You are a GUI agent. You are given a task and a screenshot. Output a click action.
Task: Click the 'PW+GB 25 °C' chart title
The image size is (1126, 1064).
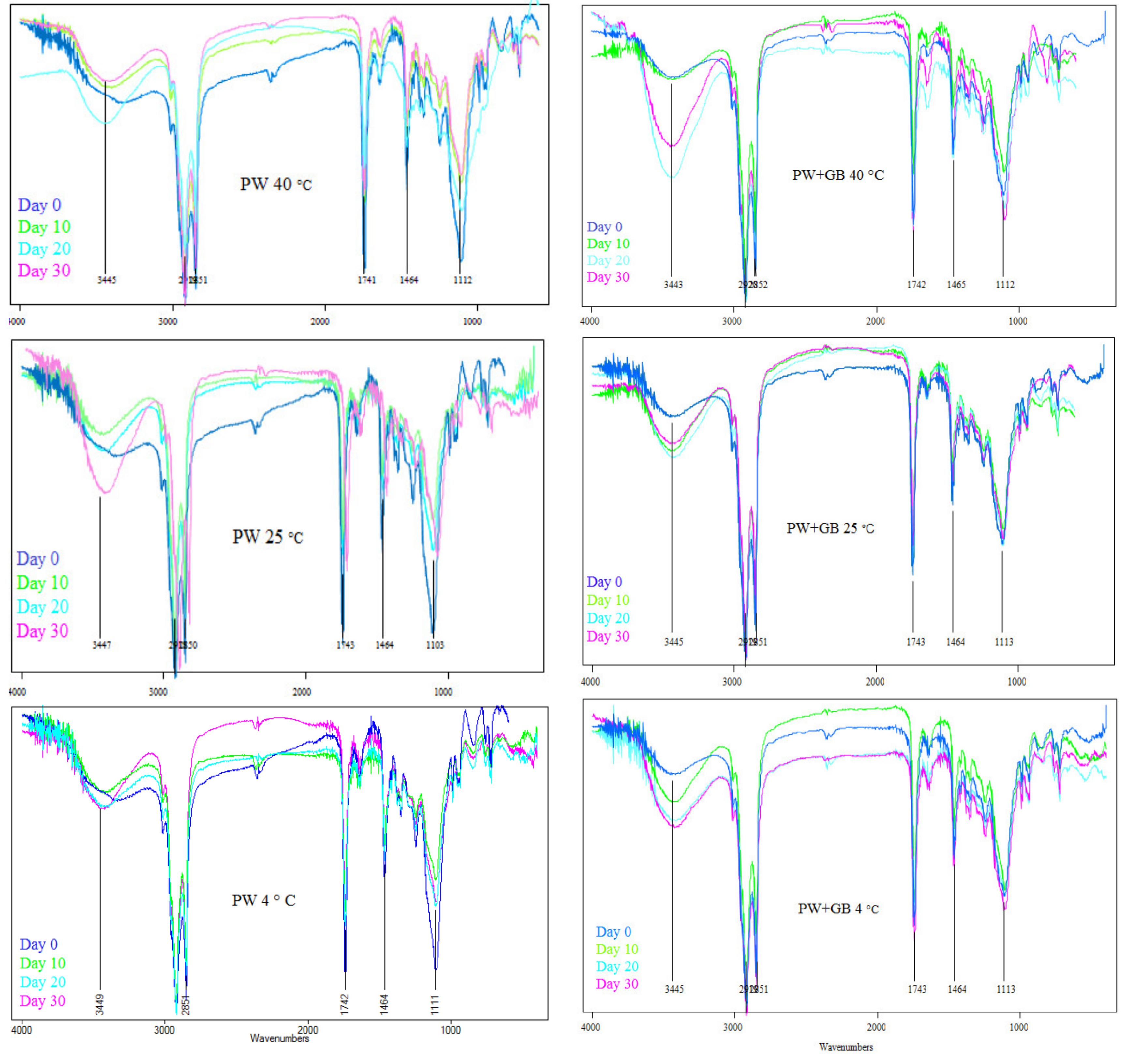coord(830,528)
